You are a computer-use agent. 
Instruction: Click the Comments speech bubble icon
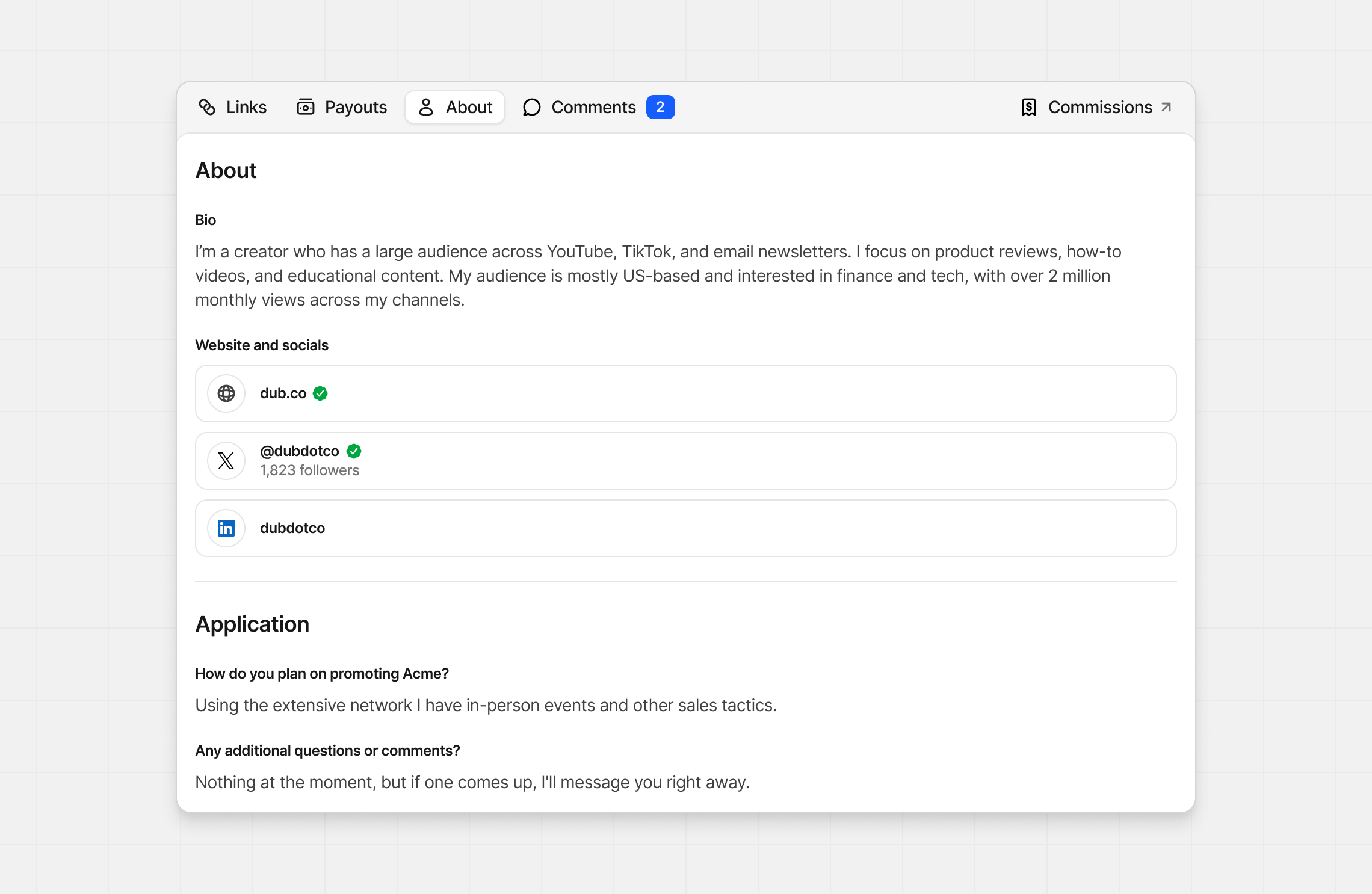click(532, 107)
